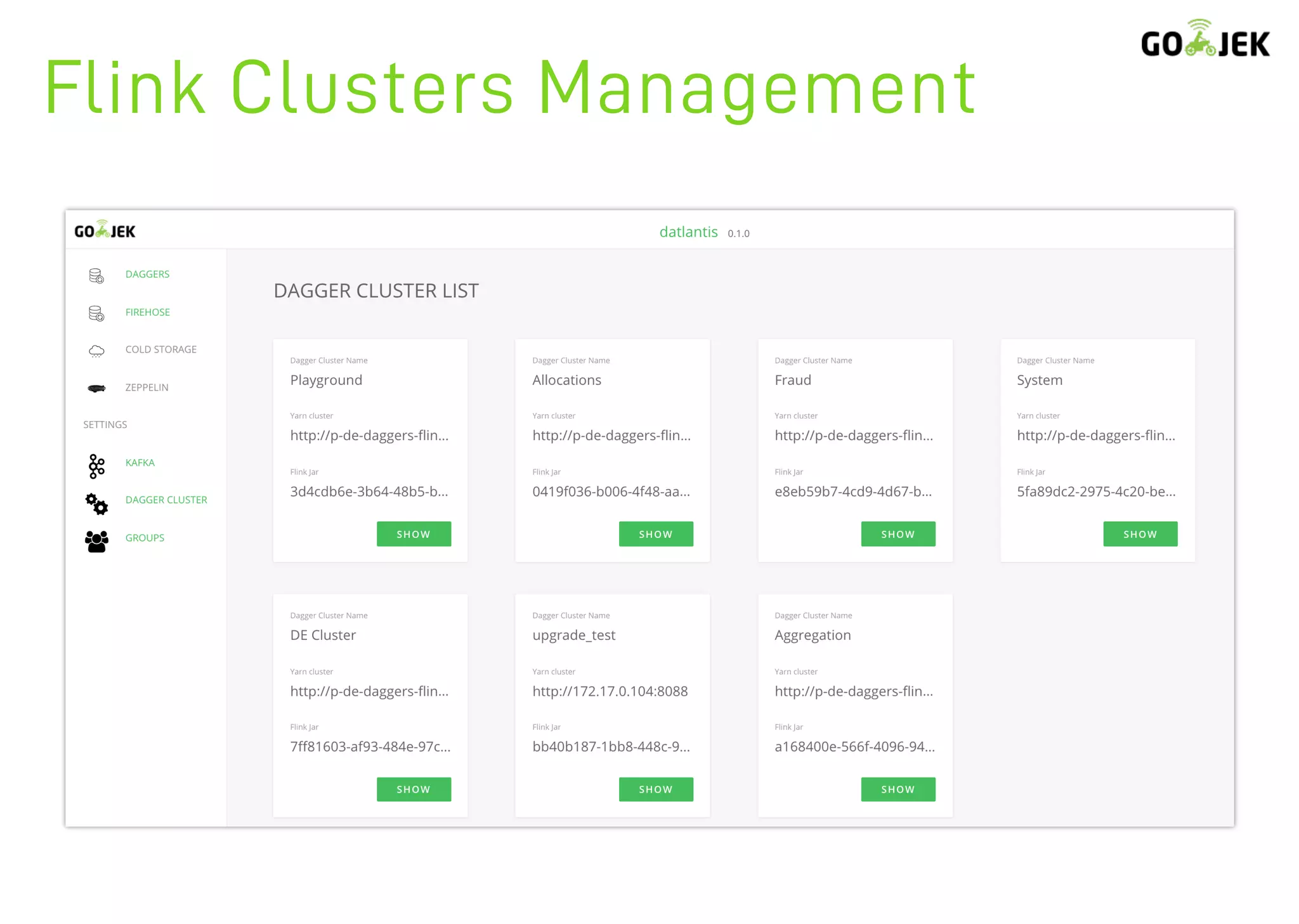Viewport: 1299px width, 924px height.
Task: Click the Fraud cluster name
Action: point(793,380)
